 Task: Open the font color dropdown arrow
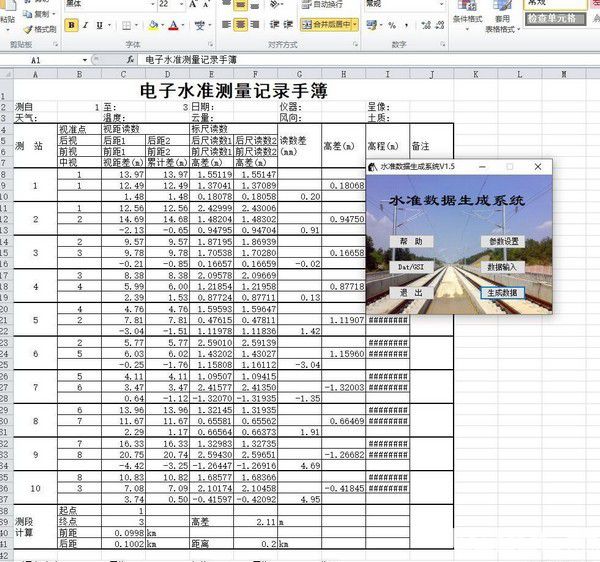tap(183, 25)
